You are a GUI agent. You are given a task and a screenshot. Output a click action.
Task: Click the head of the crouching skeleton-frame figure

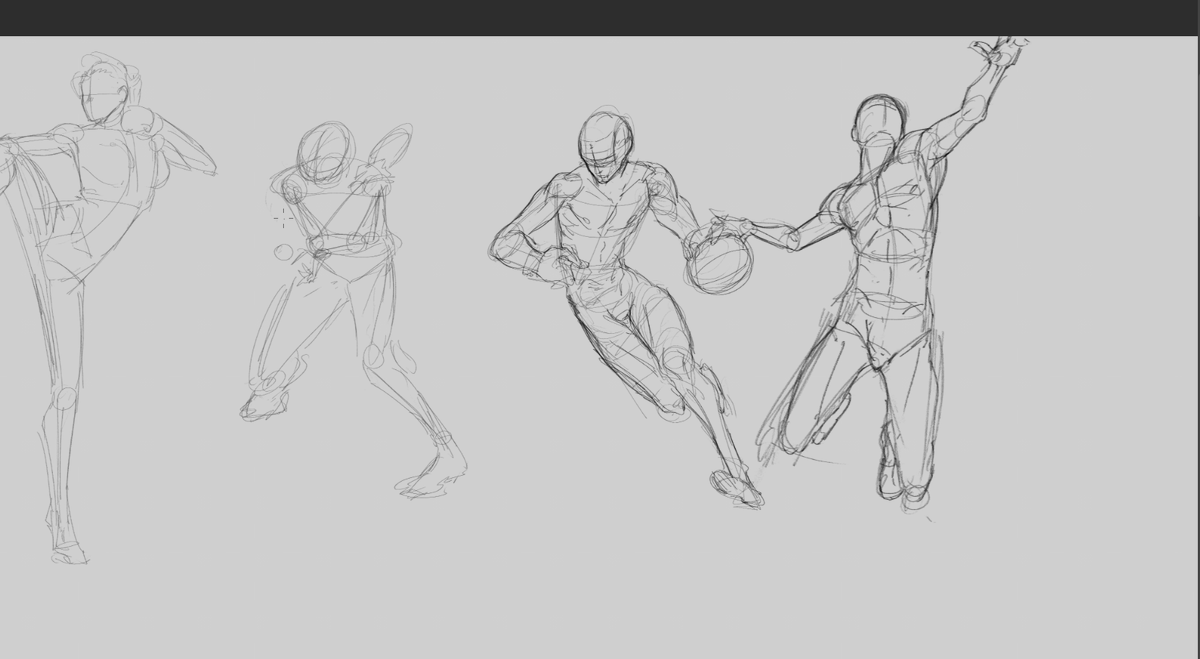[326, 153]
